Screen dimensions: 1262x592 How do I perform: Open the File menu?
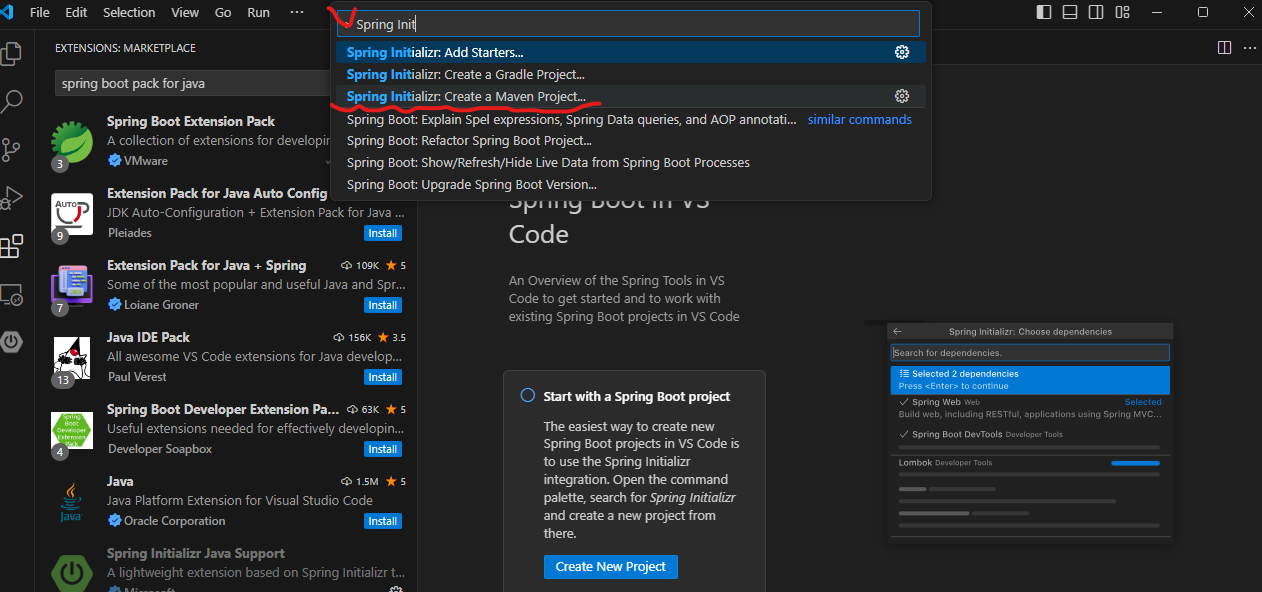(x=39, y=12)
